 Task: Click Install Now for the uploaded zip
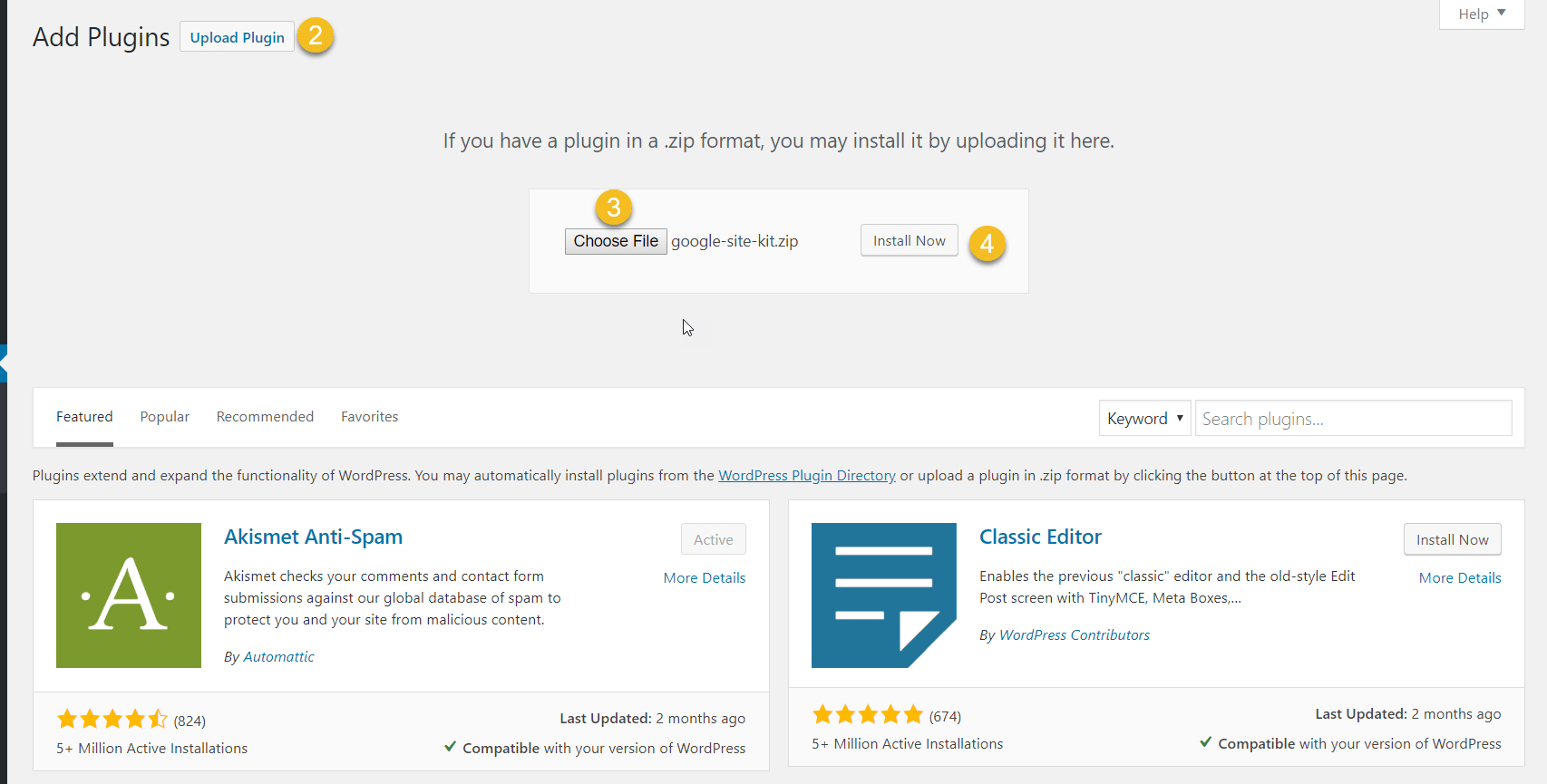click(909, 240)
